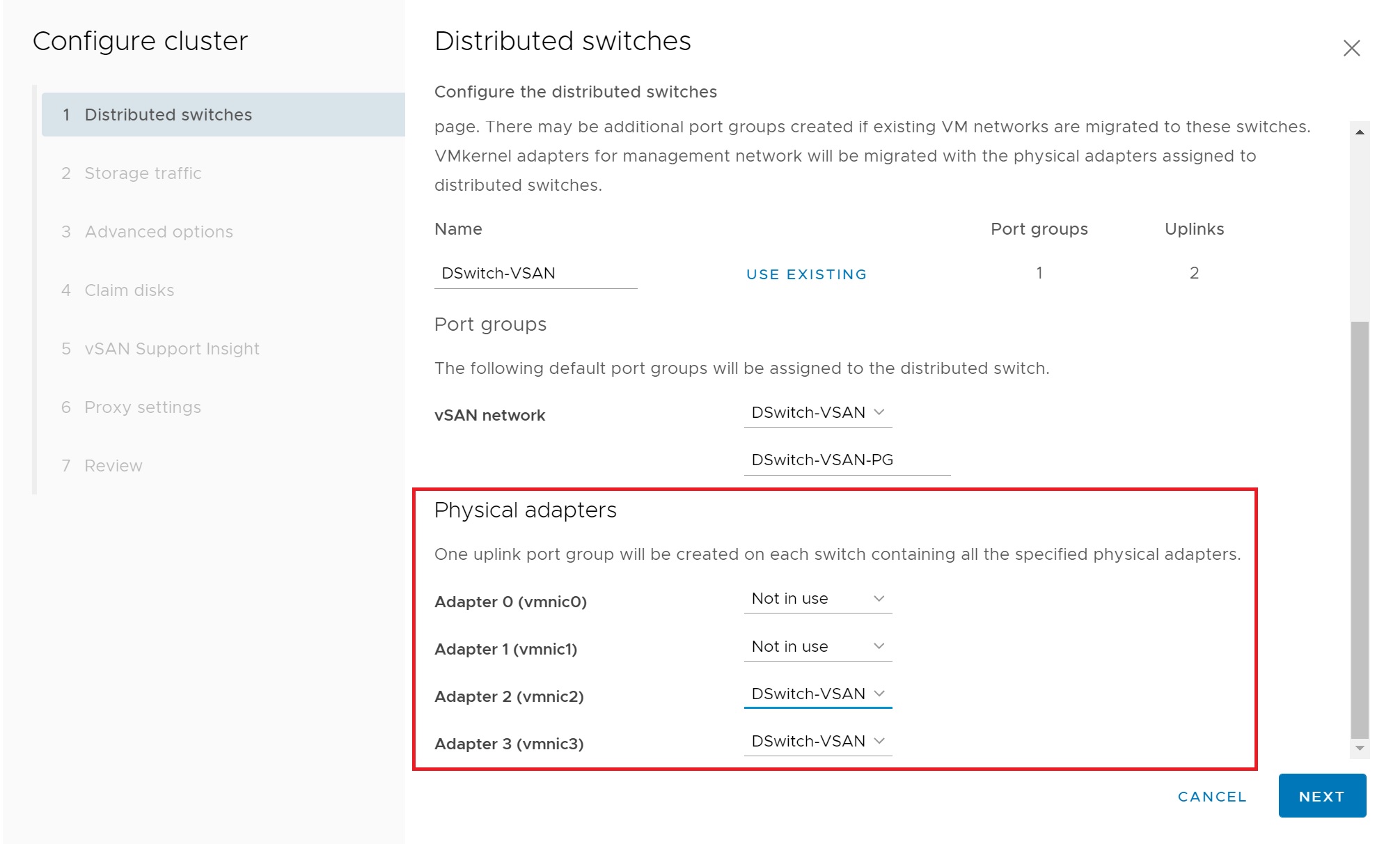Screen dimensions: 1400x844
Task: Close the Configure cluster dialog
Action: (x=1351, y=48)
